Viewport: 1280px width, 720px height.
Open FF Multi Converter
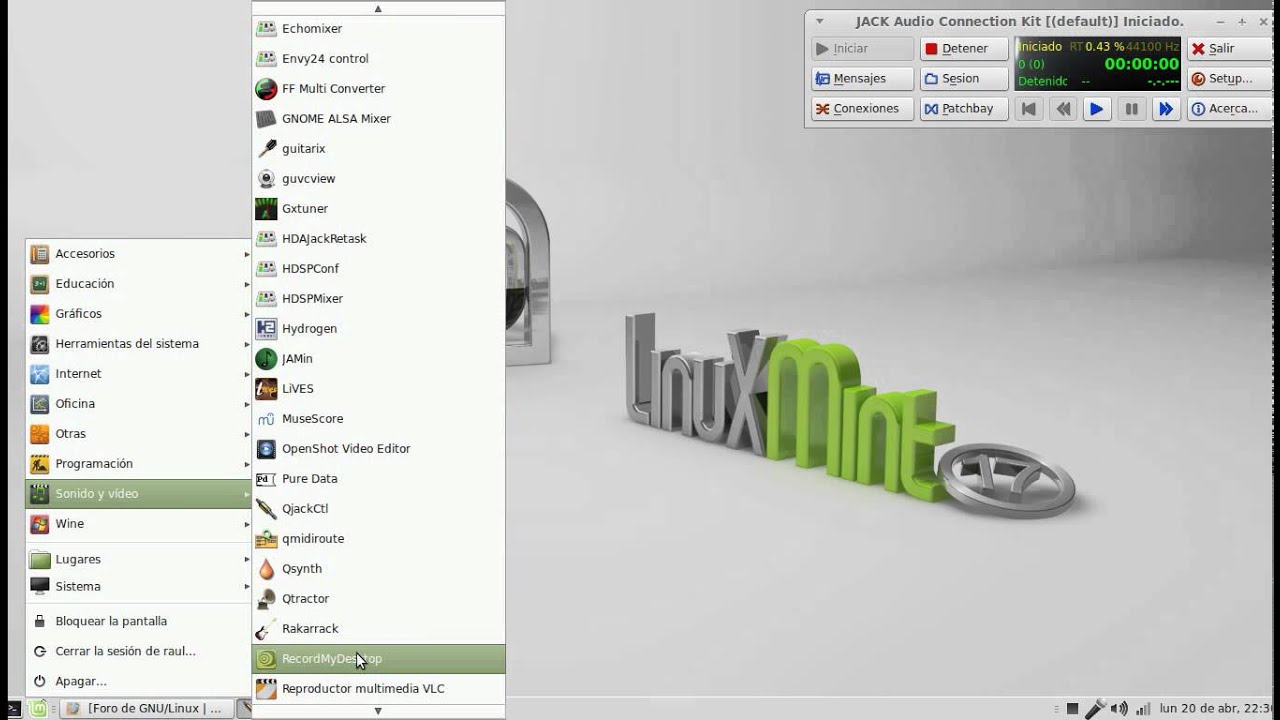(378, 89)
